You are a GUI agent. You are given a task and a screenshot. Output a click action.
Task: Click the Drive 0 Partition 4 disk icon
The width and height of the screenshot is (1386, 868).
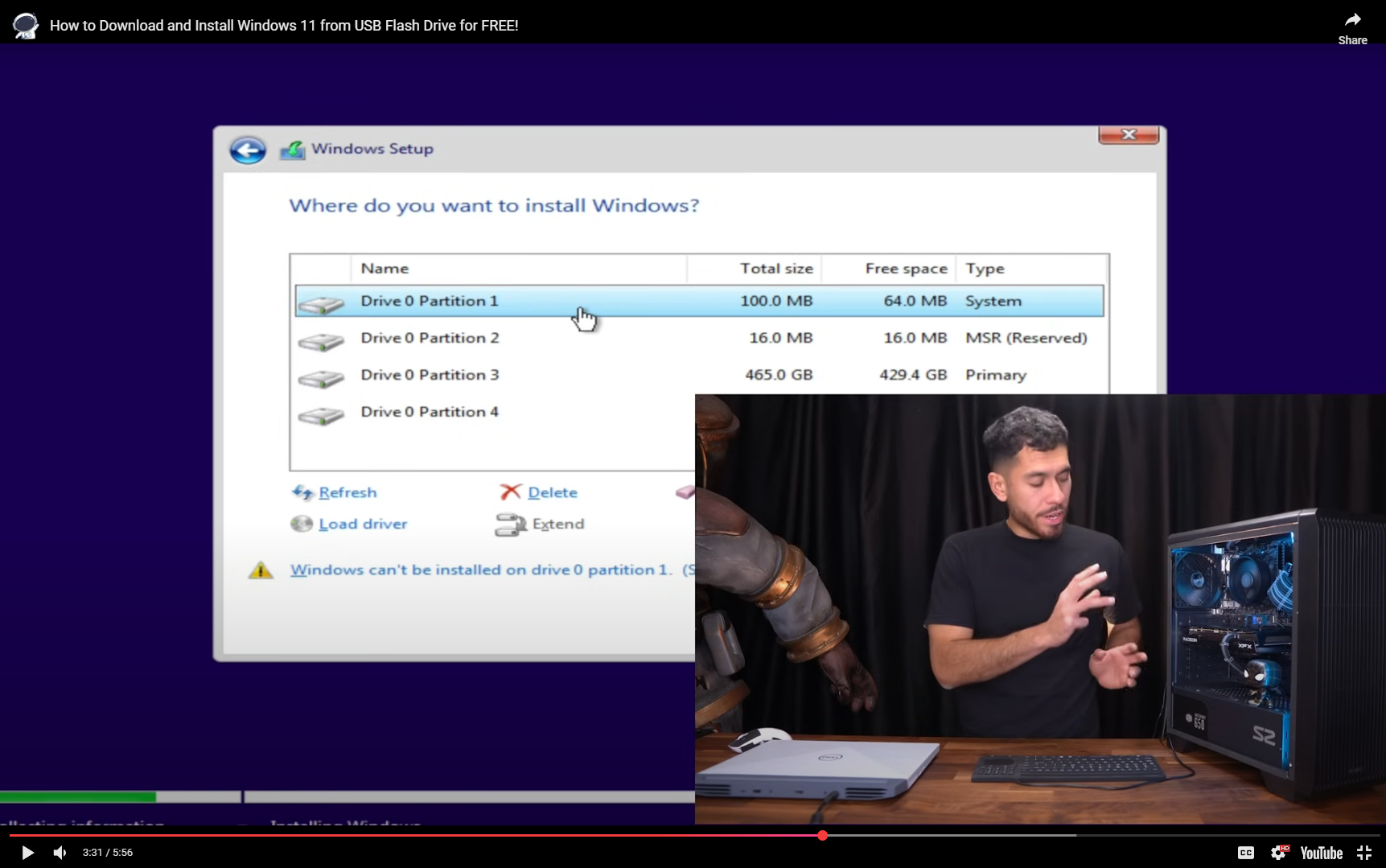[321, 415]
